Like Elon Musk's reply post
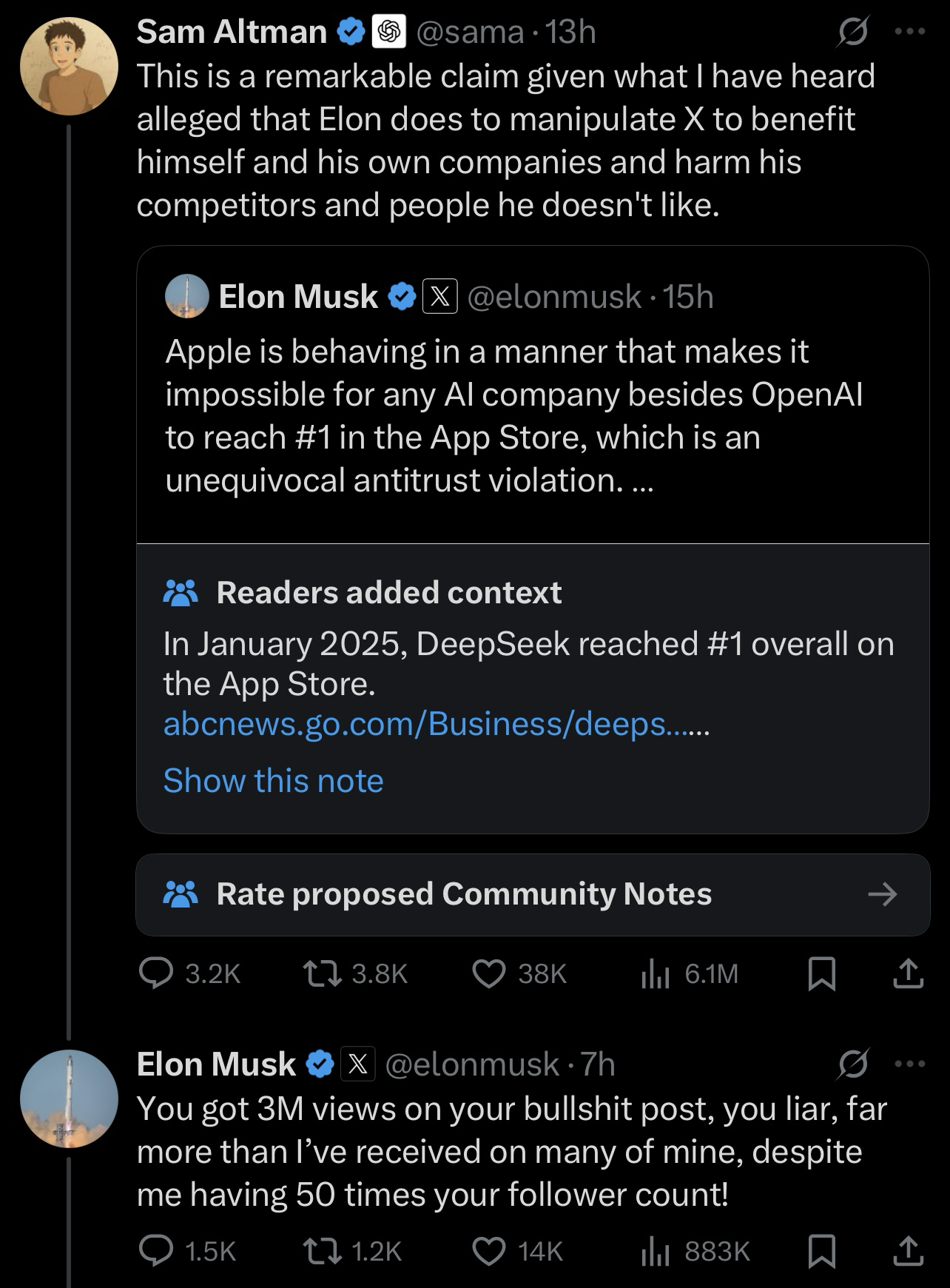 pos(489,1251)
